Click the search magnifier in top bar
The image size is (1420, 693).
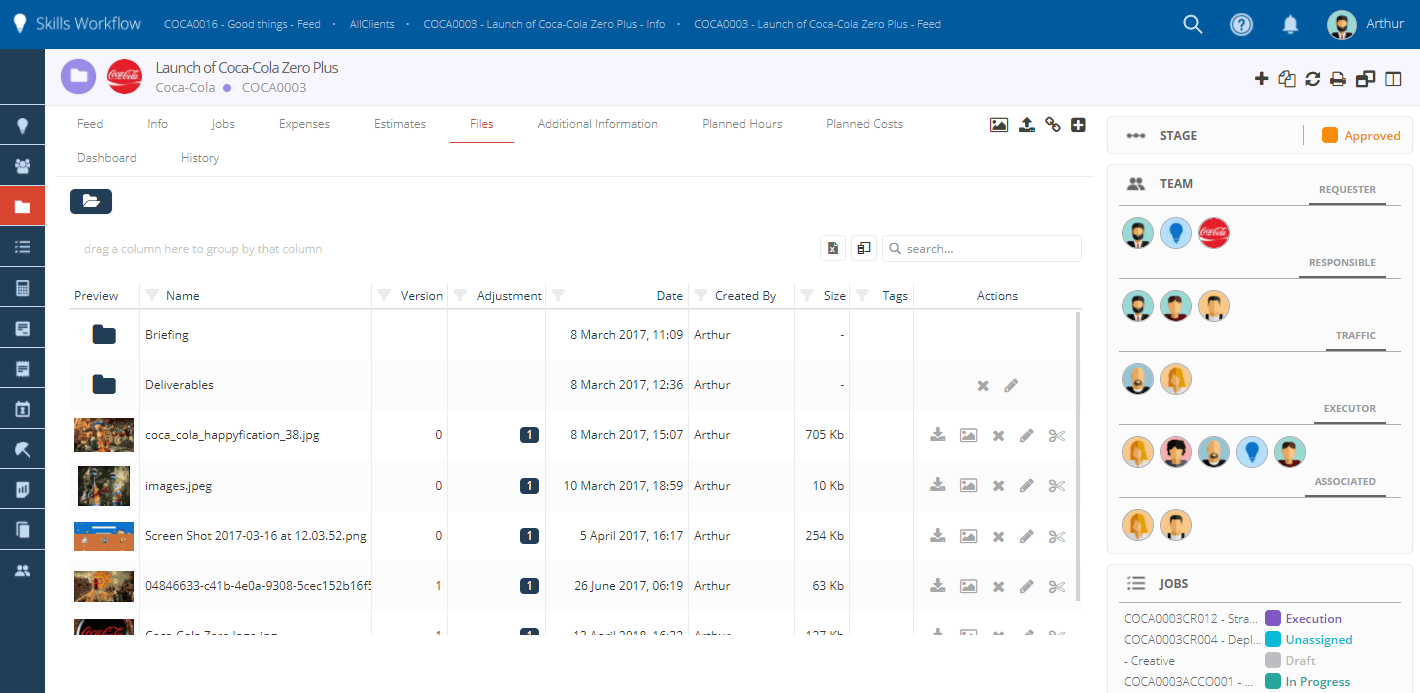(x=1192, y=24)
